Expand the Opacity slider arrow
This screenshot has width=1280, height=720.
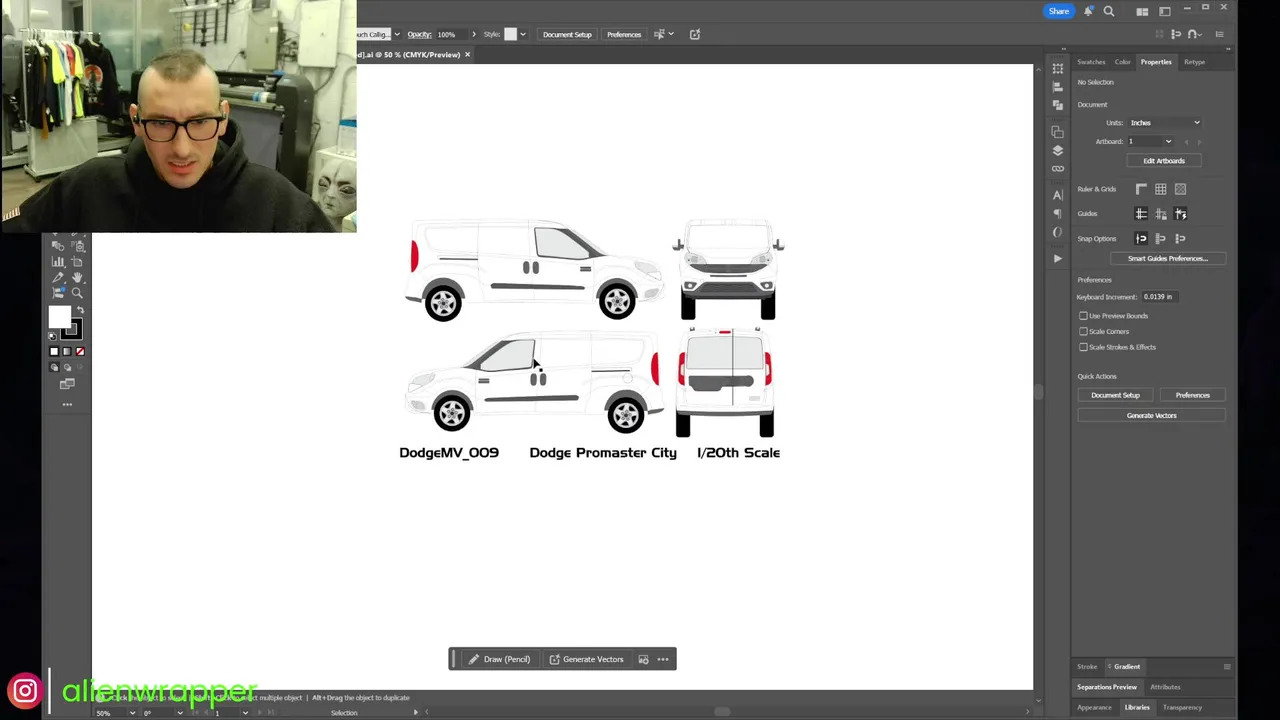474,35
